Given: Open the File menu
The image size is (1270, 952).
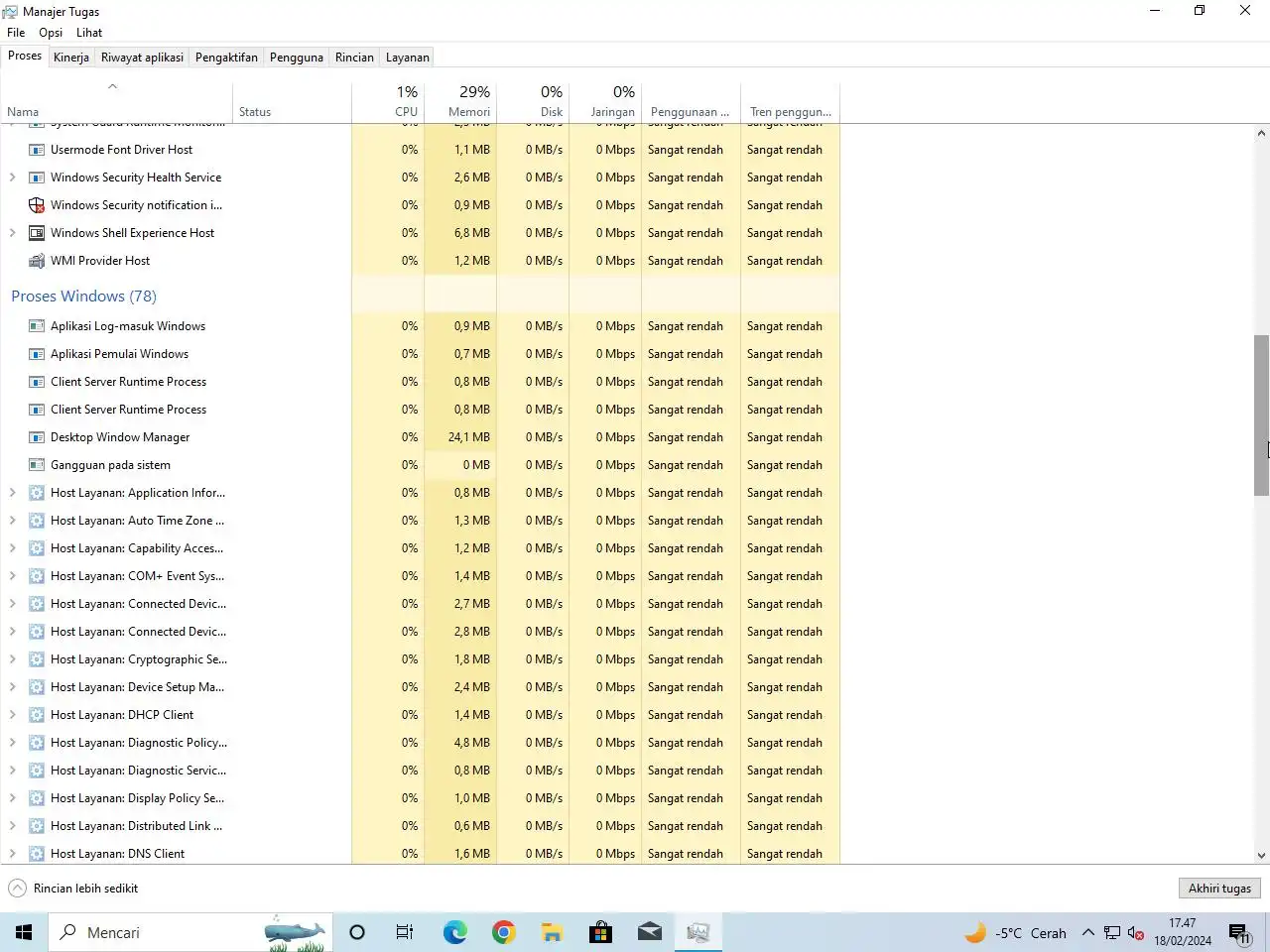Looking at the screenshot, I should [16, 33].
